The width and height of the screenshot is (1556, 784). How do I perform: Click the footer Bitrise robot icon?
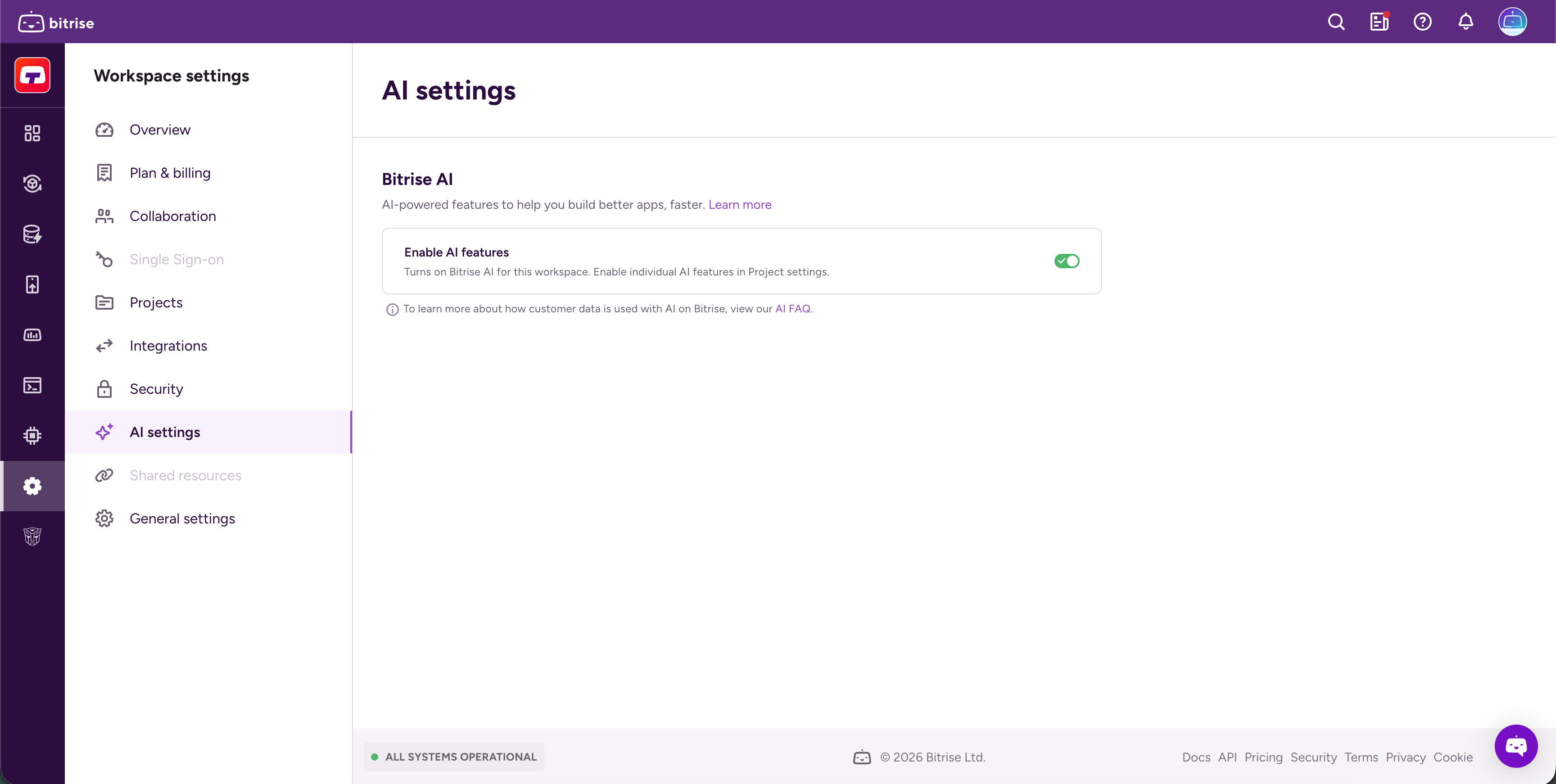click(x=862, y=757)
